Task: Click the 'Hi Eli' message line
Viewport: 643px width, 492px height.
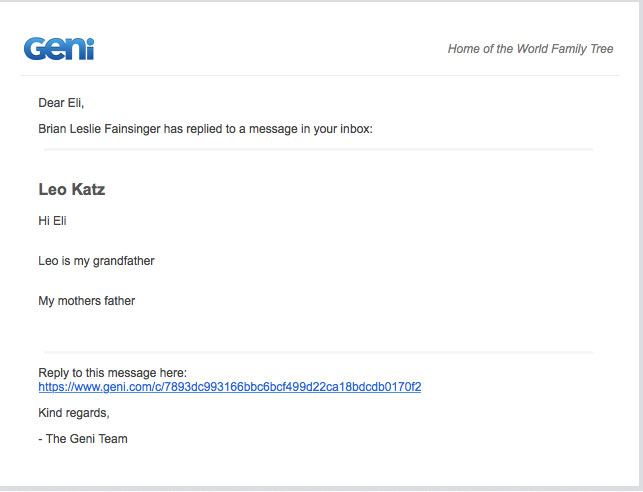Action: pos(52,221)
